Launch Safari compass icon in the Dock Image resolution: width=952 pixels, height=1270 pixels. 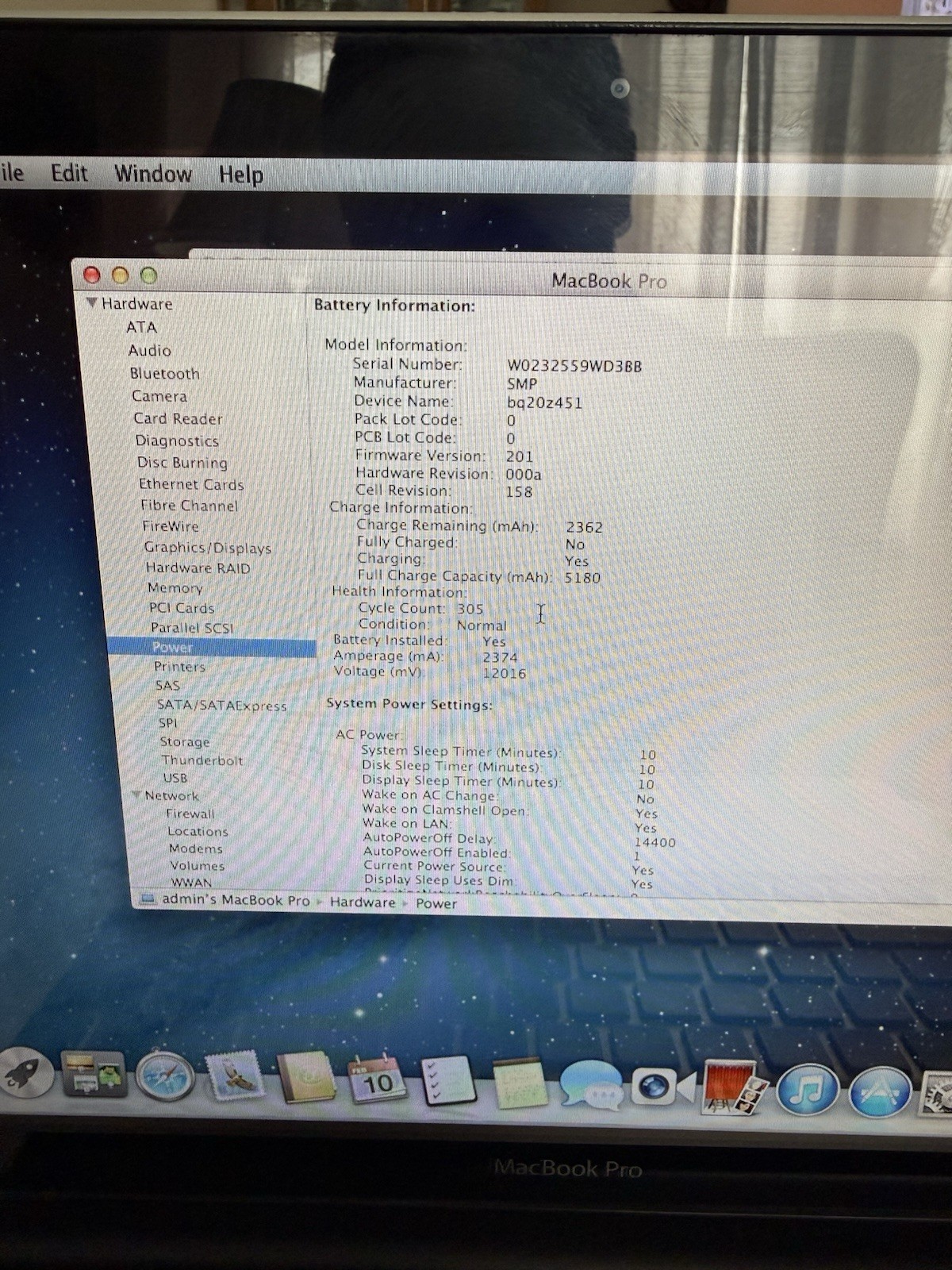pos(165,1076)
